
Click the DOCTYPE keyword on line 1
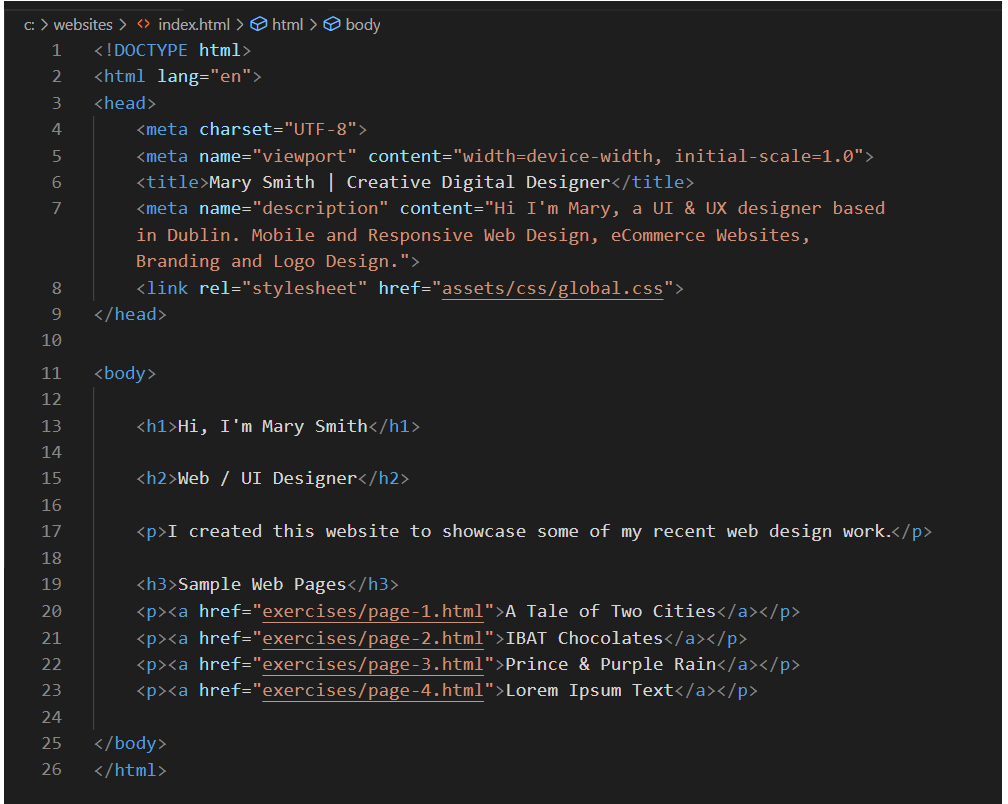click(x=150, y=50)
